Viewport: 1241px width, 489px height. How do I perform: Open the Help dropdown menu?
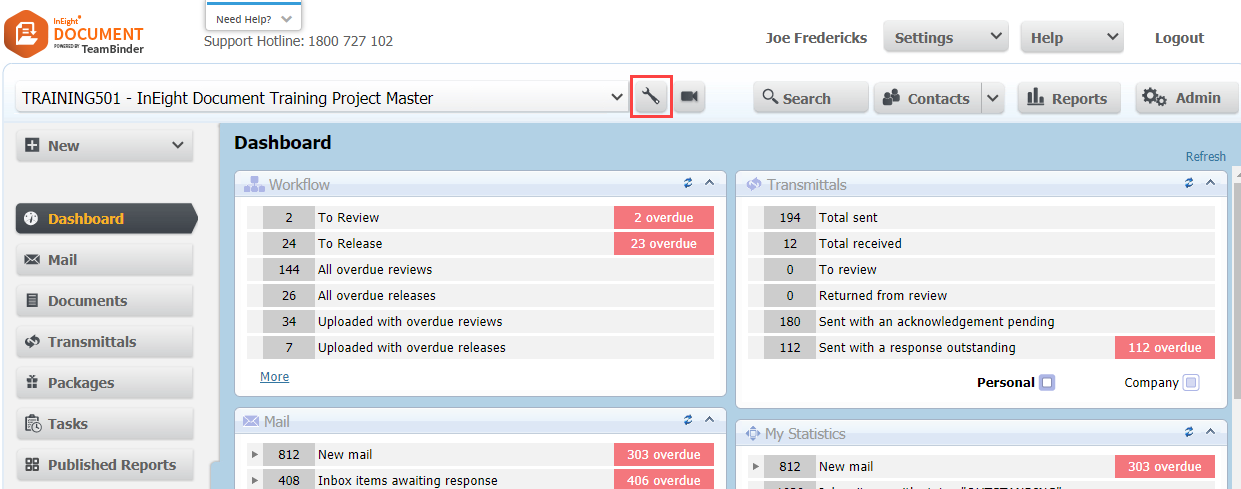point(1072,37)
